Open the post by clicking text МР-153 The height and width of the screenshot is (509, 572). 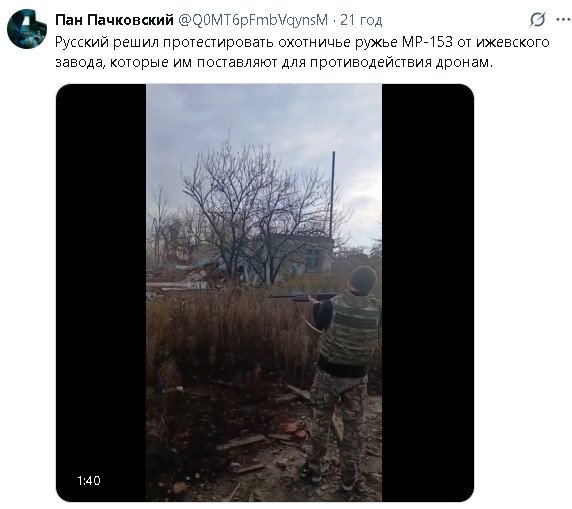427,42
